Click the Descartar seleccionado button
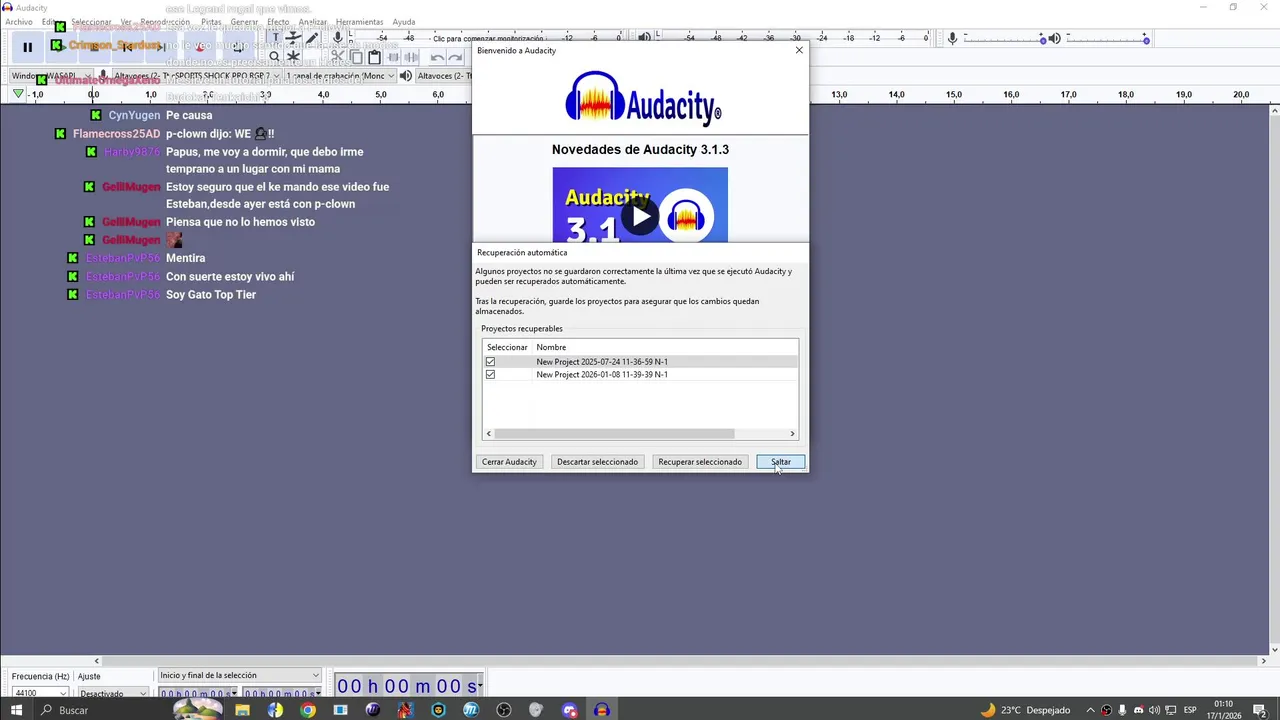Image resolution: width=1280 pixels, height=720 pixels. click(597, 462)
